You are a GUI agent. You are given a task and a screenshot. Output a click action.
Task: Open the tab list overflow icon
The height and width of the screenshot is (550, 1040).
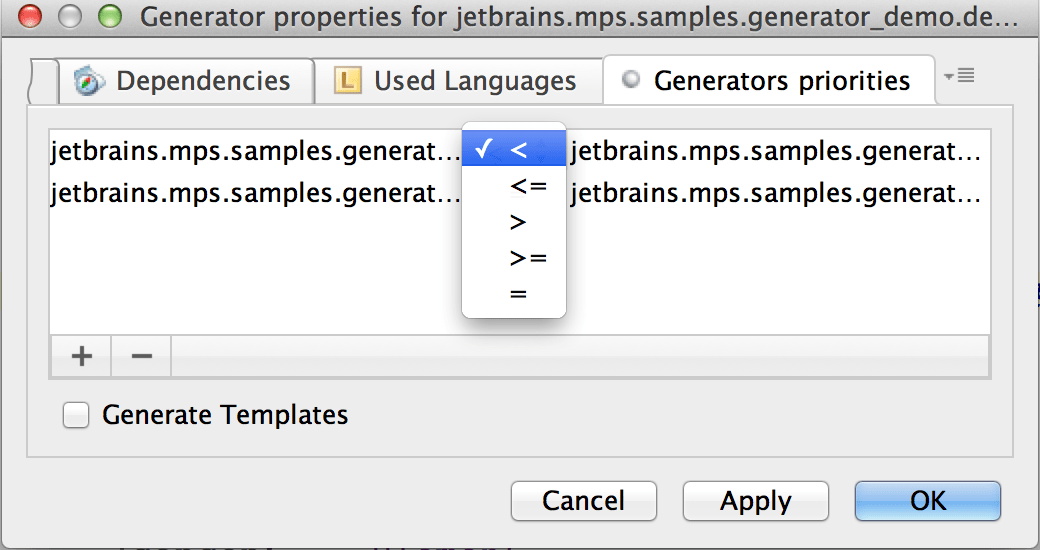tap(959, 76)
